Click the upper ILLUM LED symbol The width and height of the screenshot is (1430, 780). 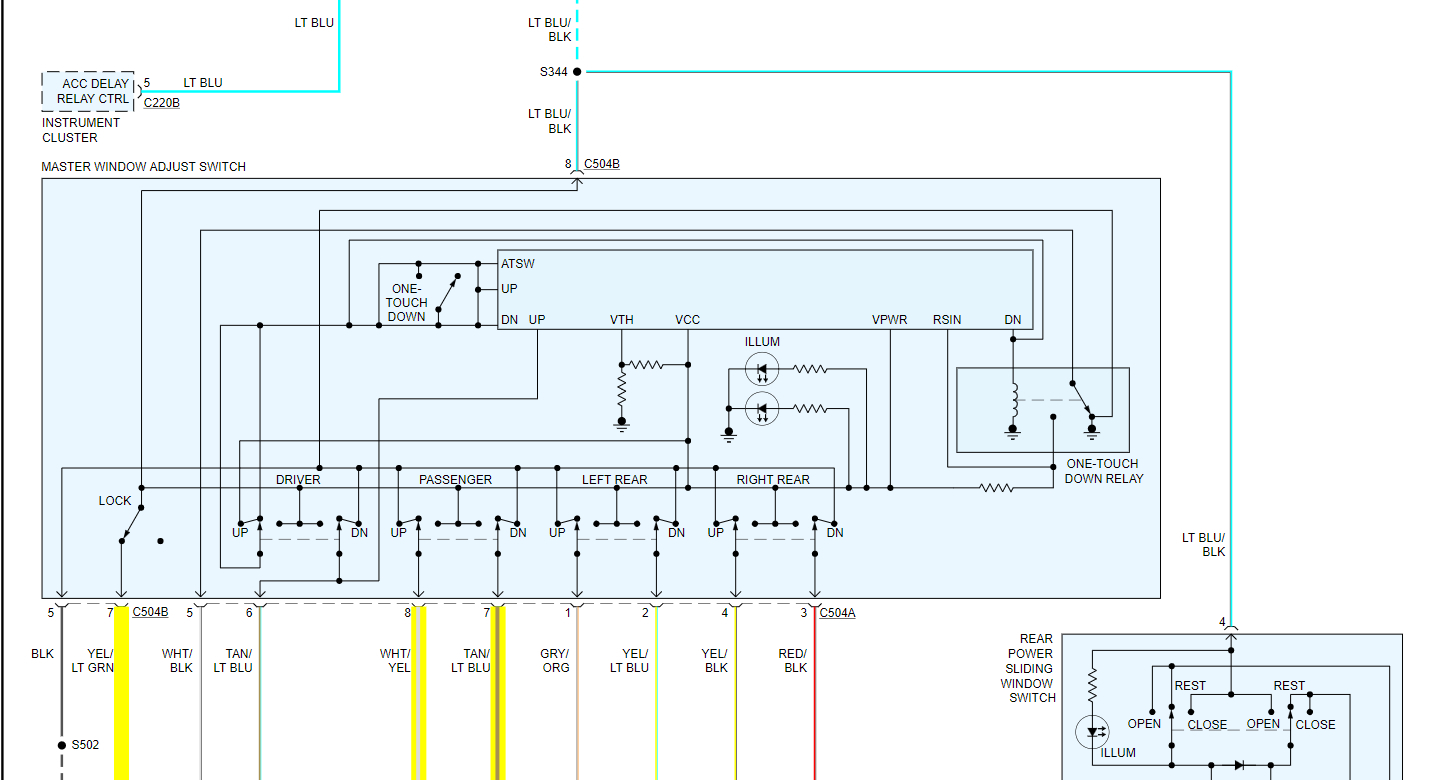762,370
